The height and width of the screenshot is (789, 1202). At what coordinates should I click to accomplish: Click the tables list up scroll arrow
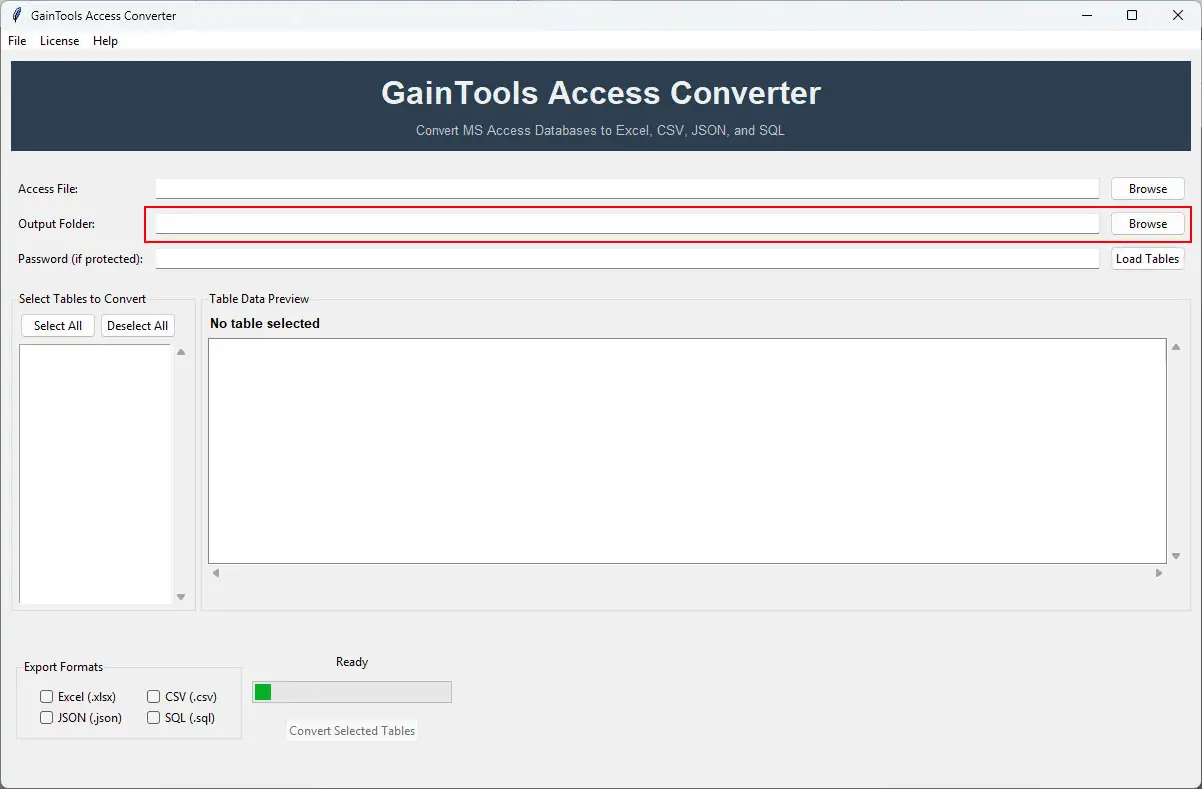point(181,352)
